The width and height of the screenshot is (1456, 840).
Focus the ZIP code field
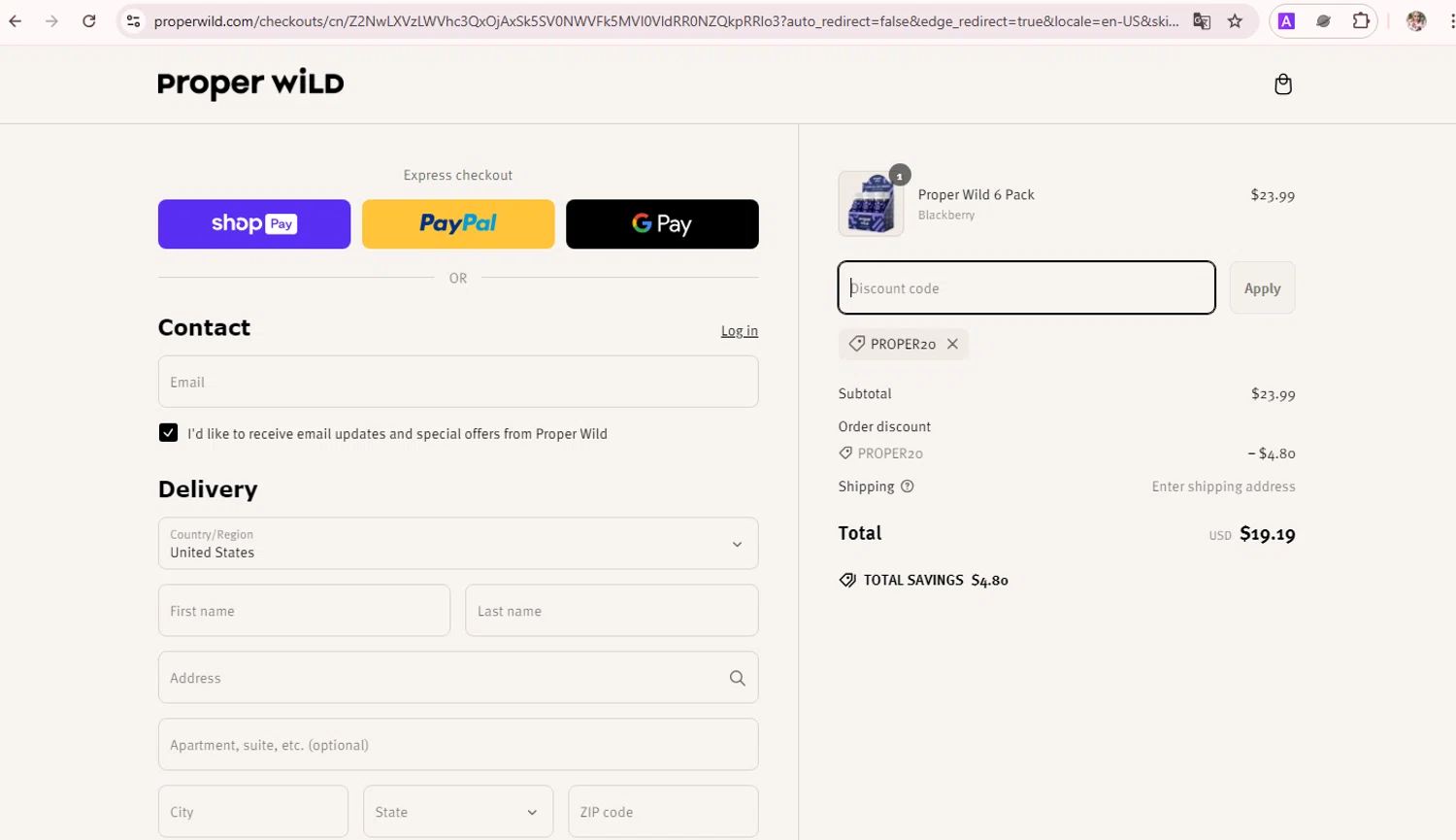tap(663, 812)
